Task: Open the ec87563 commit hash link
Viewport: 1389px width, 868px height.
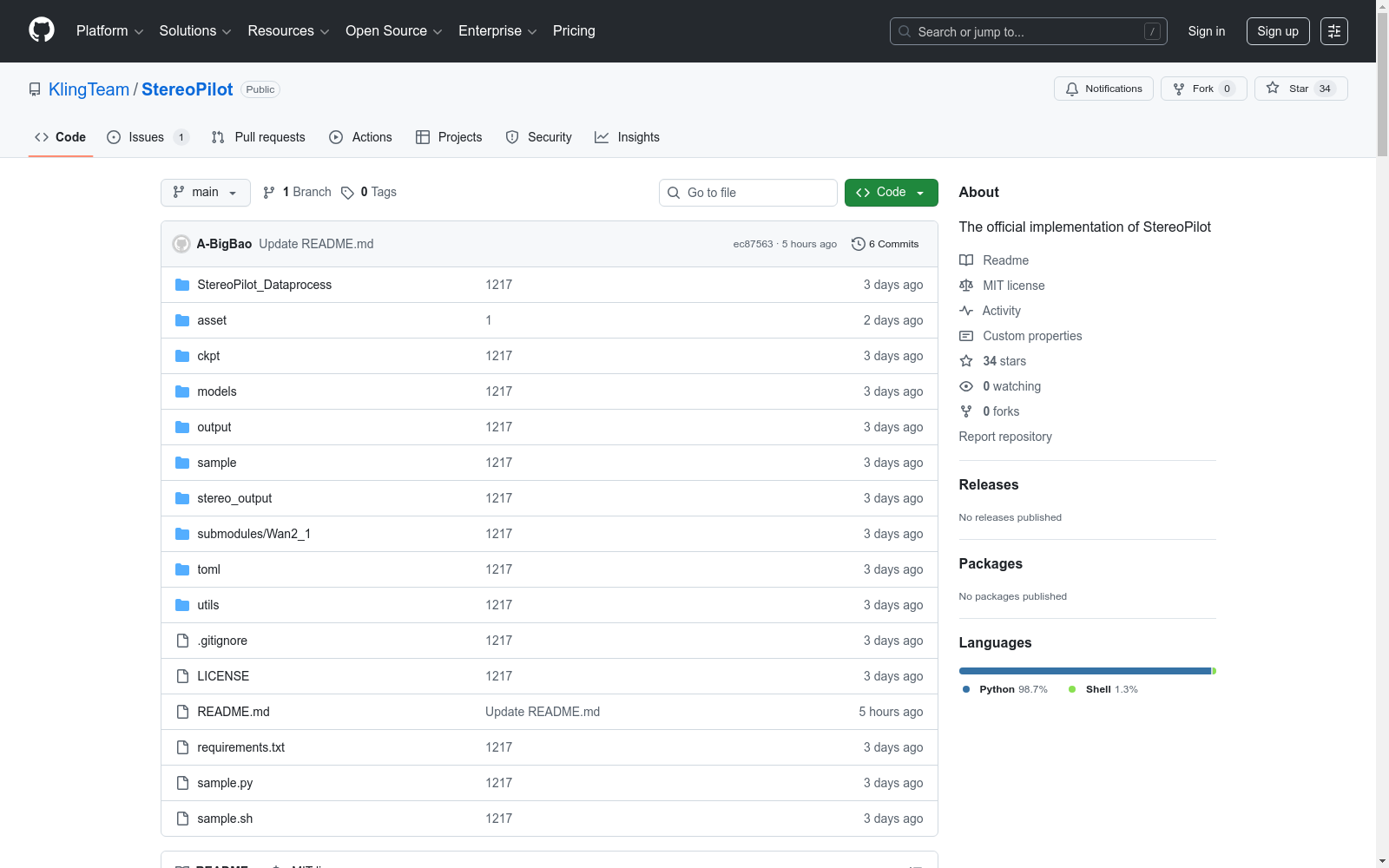Action: [753, 244]
